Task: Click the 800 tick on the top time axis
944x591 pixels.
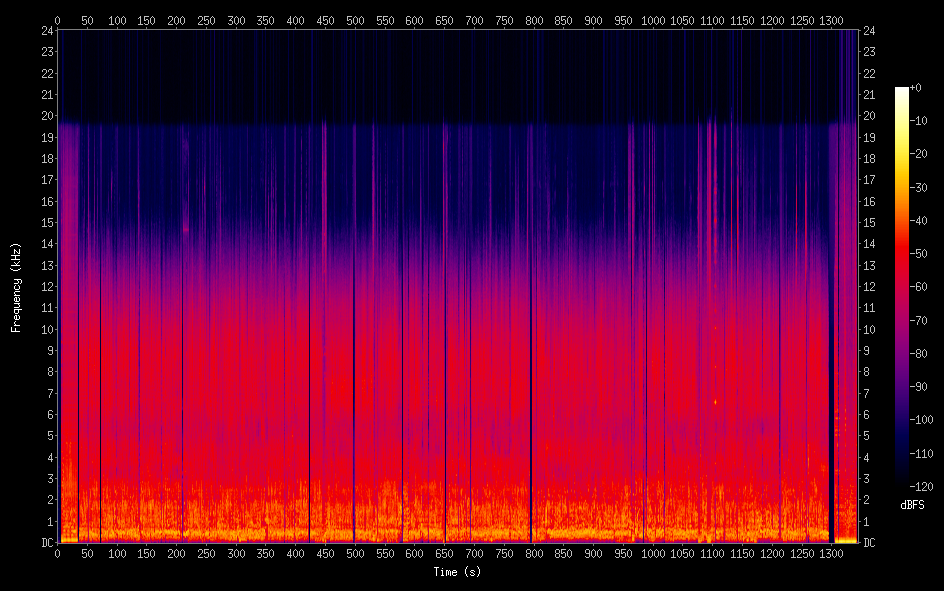Action: pyautogui.click(x=534, y=19)
